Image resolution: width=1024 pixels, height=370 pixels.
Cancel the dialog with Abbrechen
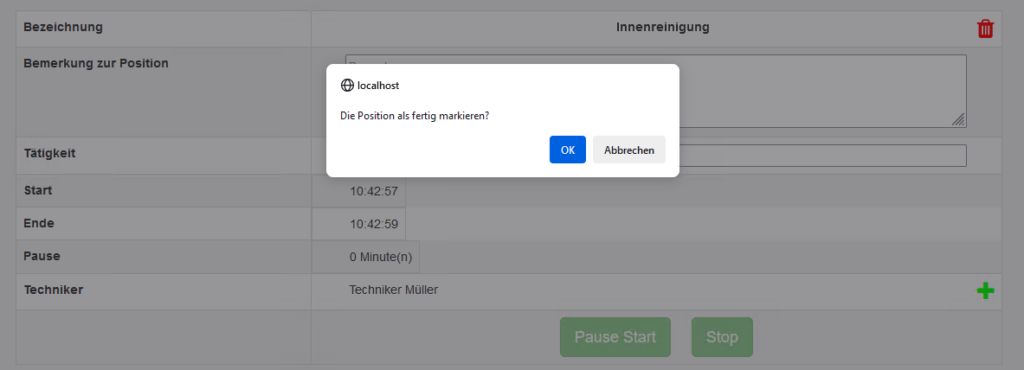point(629,149)
